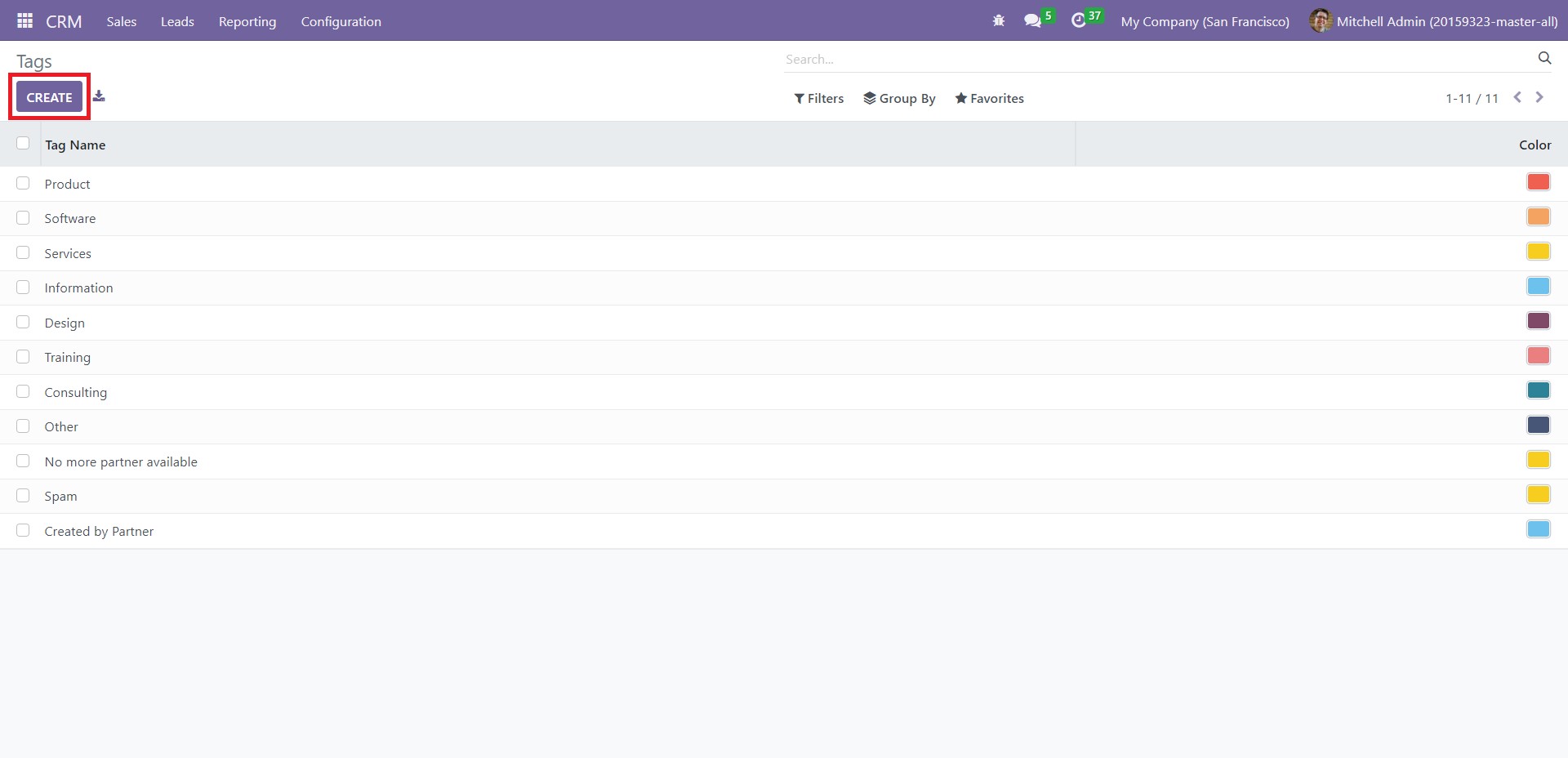Check the Consulting row checkbox
The width and height of the screenshot is (1568, 758).
[x=23, y=391]
